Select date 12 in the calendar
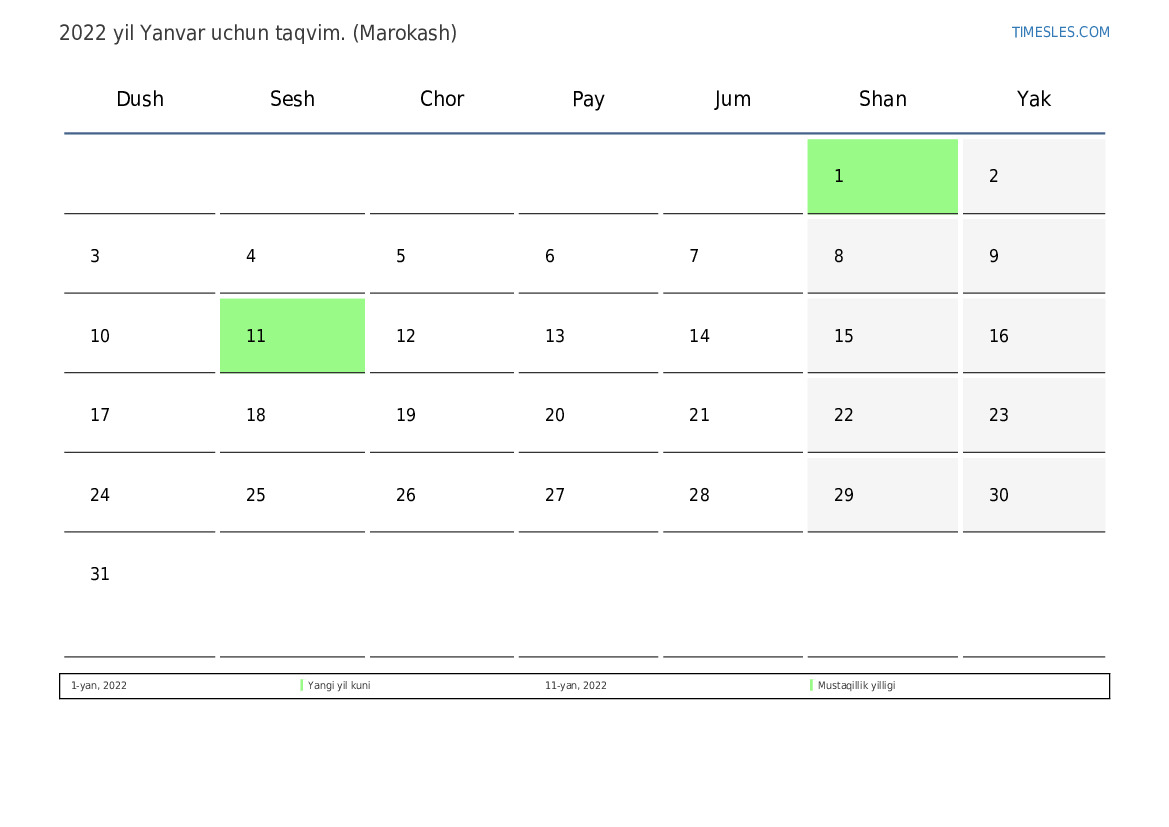Screen dimensions: 1169x827 441,336
